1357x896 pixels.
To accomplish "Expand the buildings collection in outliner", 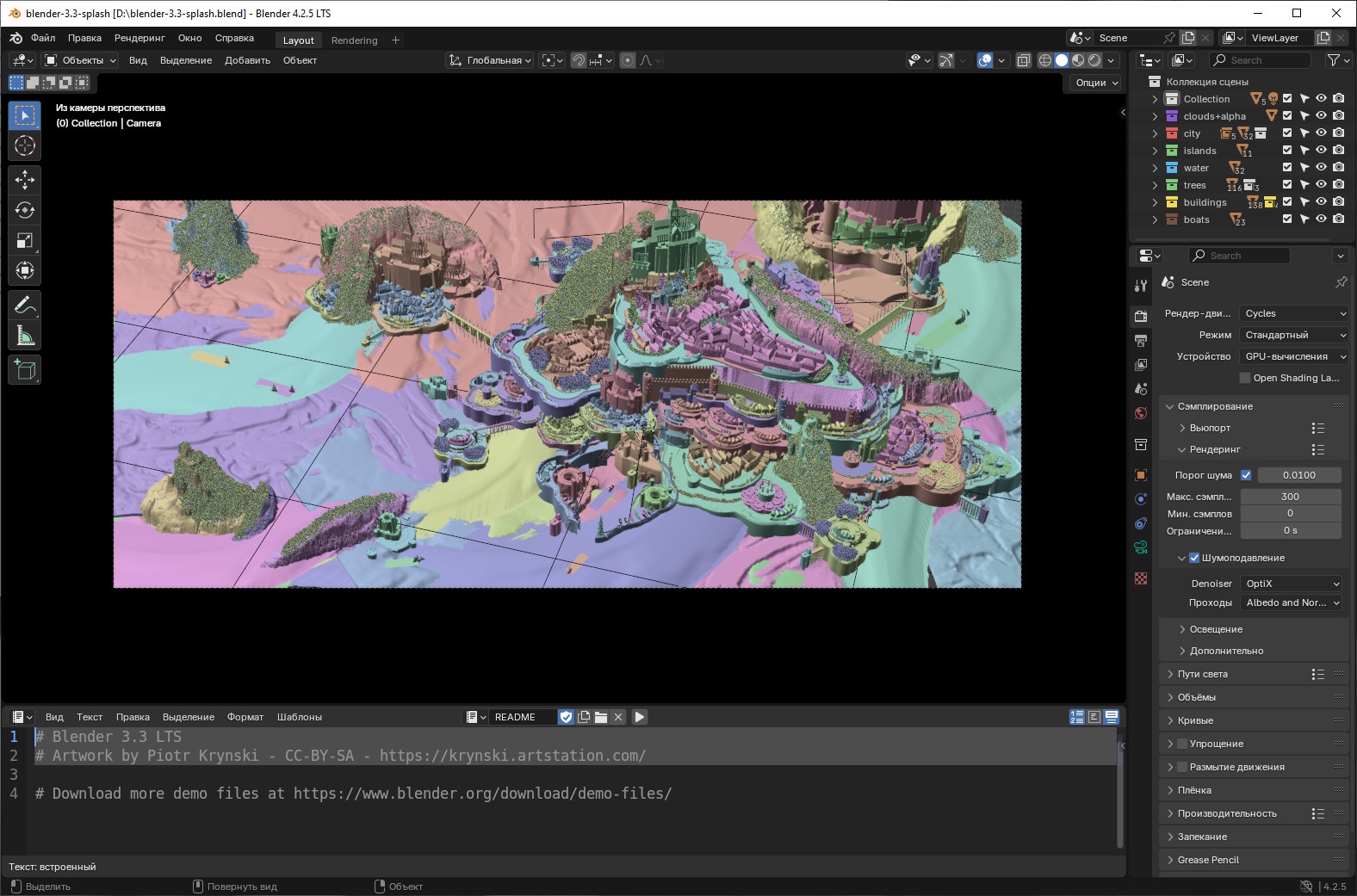I will pos(1156,202).
